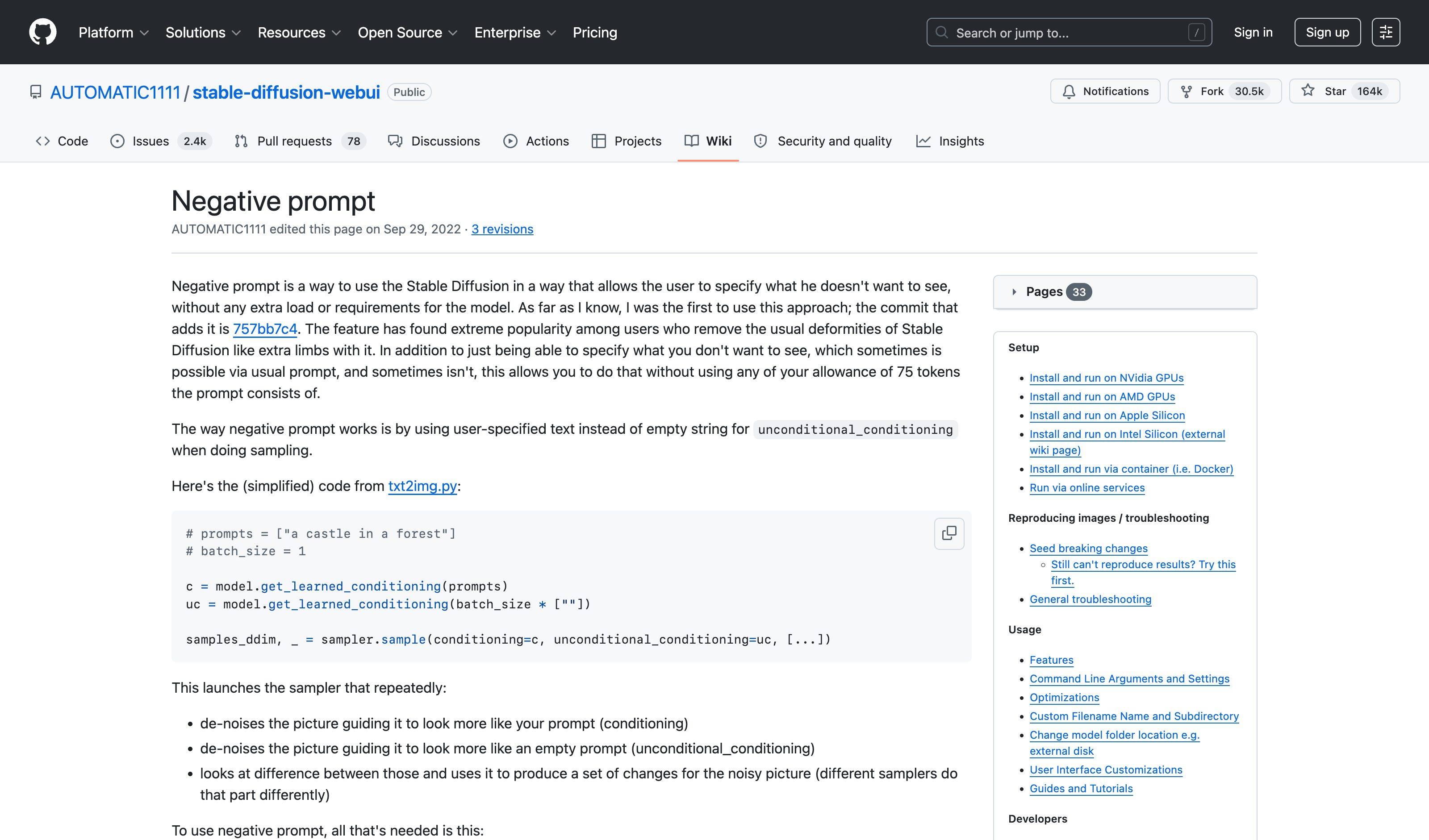Expand the Enterprise menu
The image size is (1429, 840).
tap(515, 32)
